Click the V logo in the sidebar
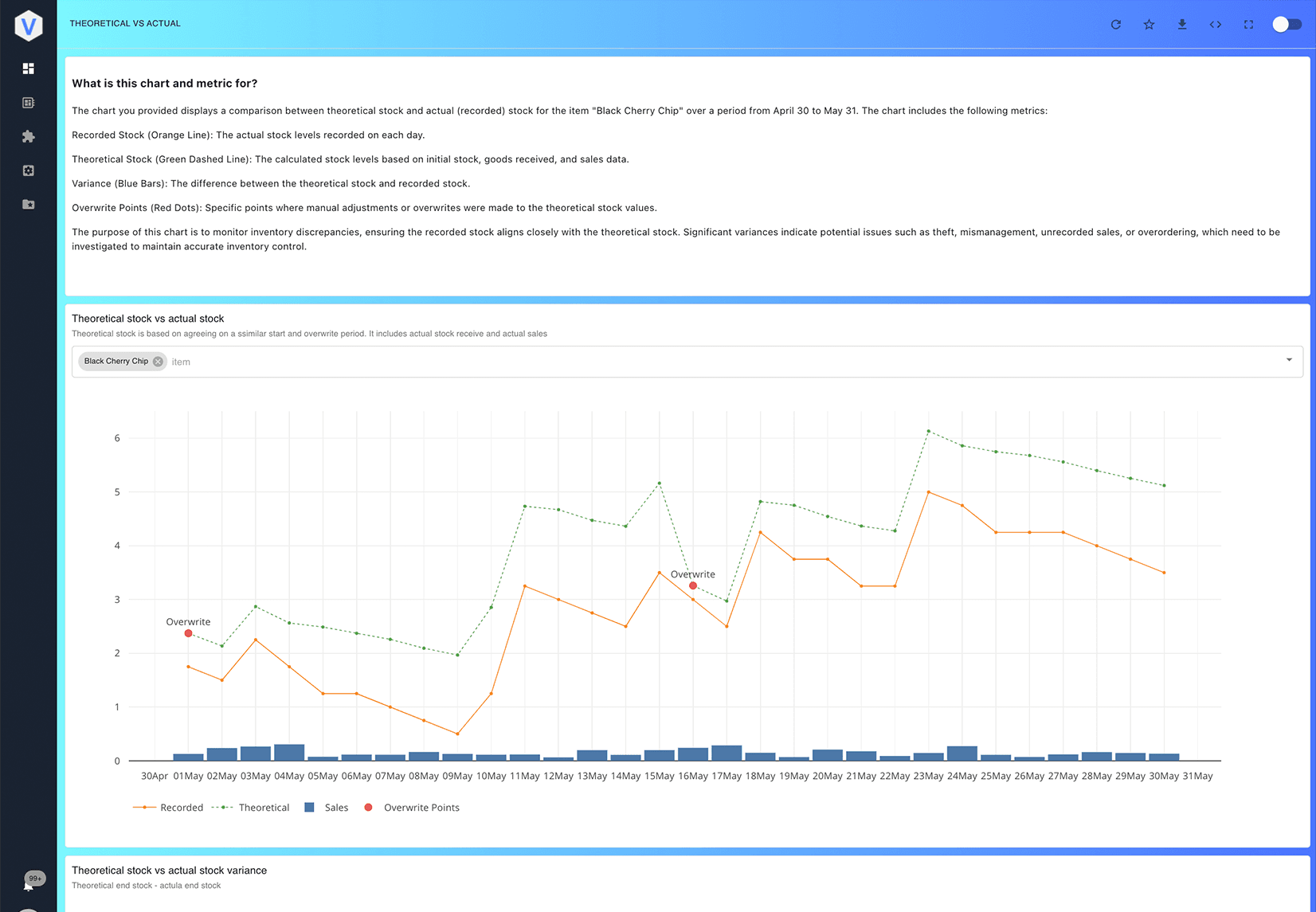The height and width of the screenshot is (912, 1316). (x=29, y=25)
